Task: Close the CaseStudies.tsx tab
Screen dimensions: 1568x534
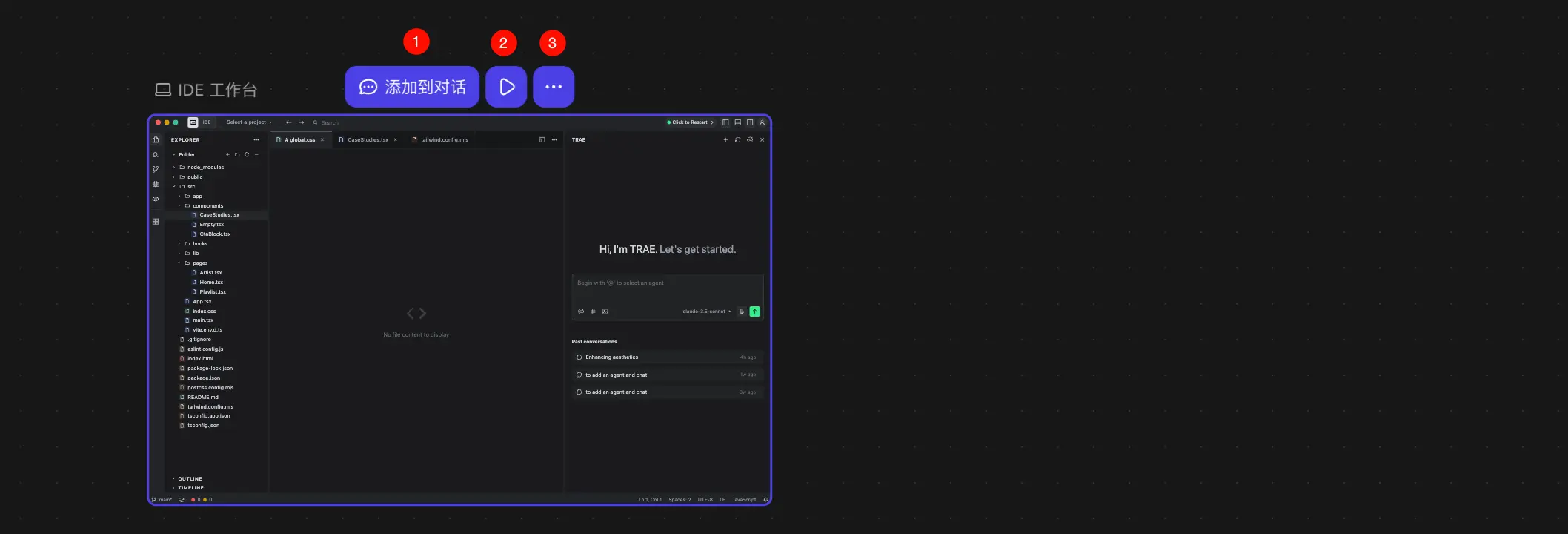Action: point(396,139)
